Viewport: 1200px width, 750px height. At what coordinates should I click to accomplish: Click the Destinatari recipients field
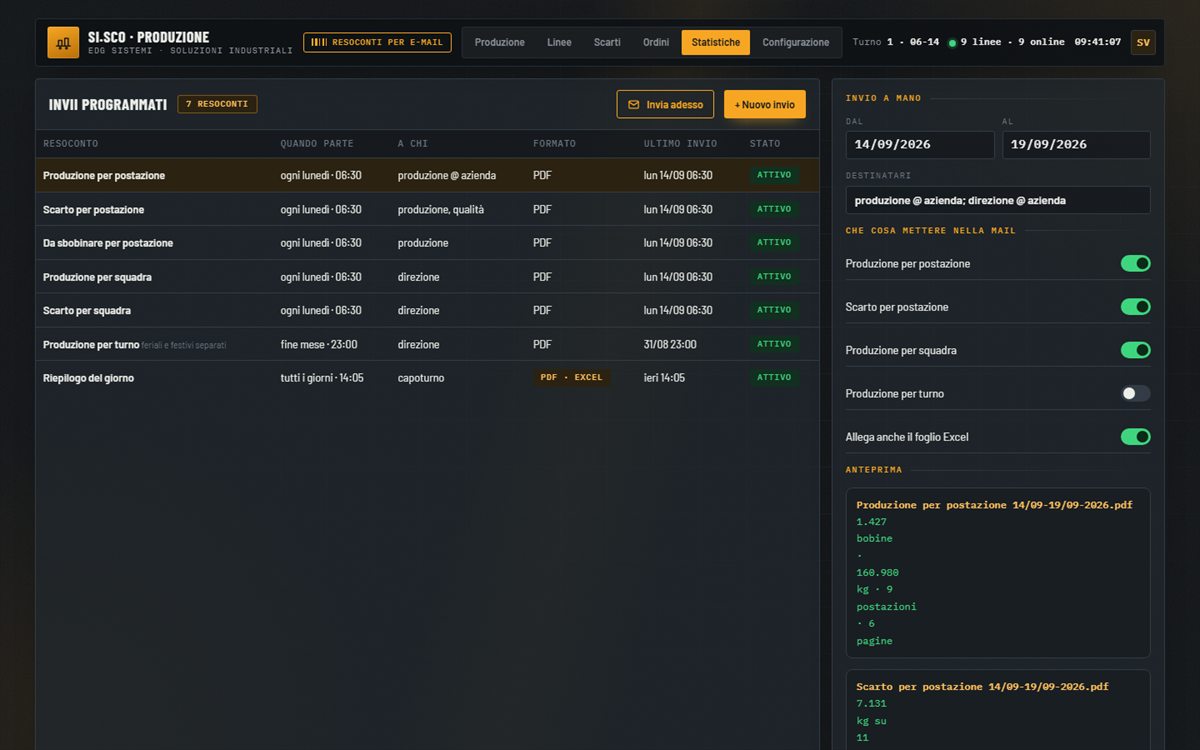point(998,200)
